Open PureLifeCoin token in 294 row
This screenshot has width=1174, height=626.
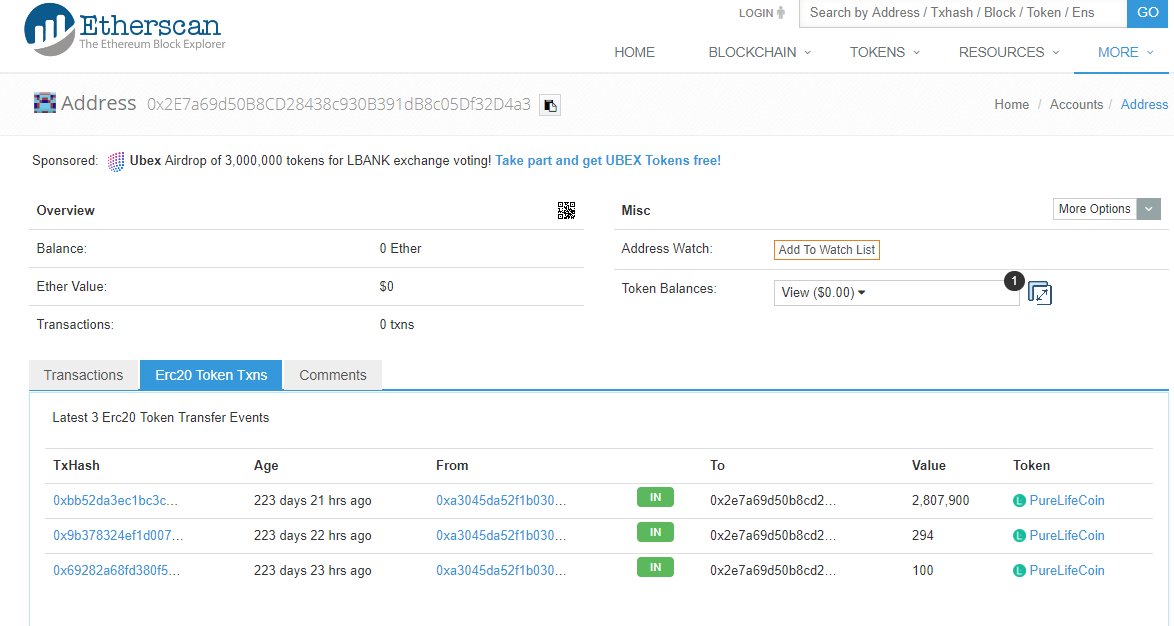click(1067, 536)
